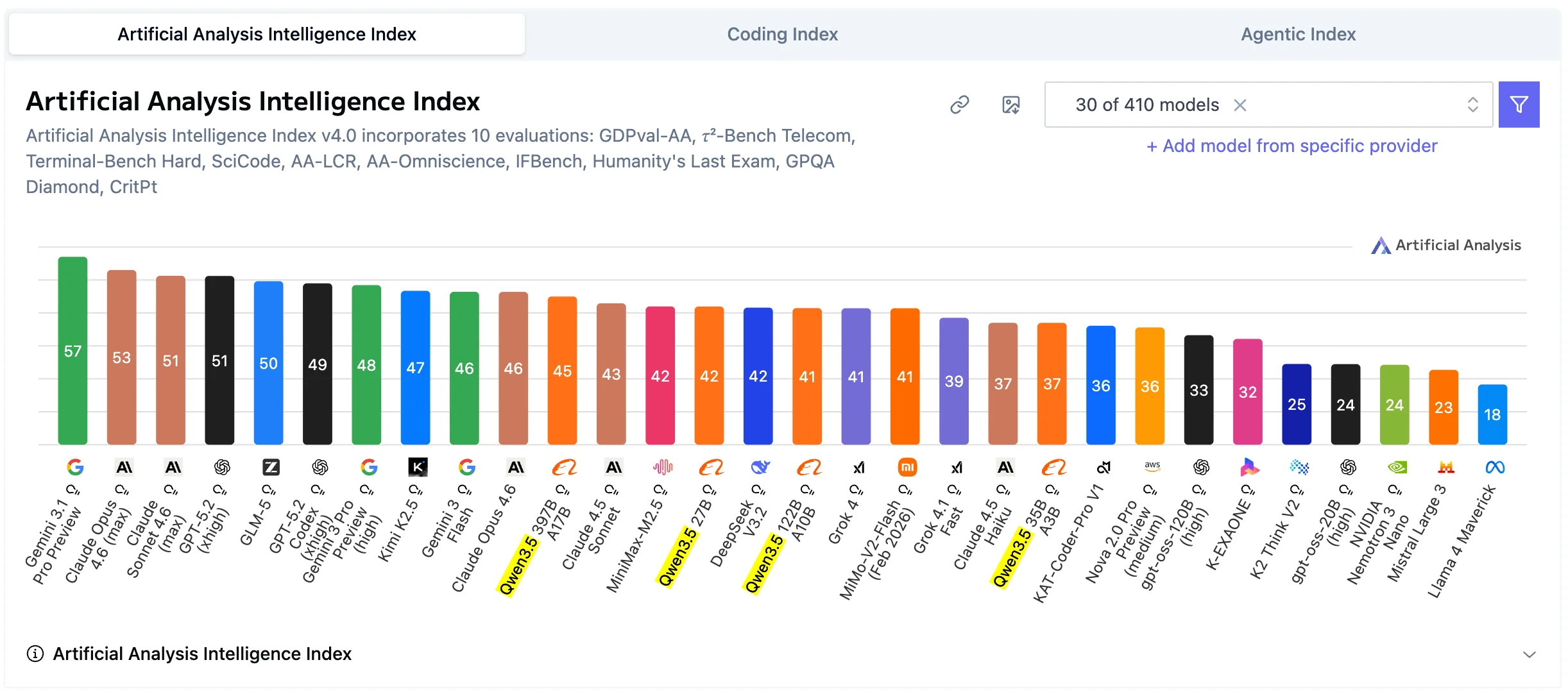Click the Meta logo under Llama 4 Maverick

(1495, 468)
